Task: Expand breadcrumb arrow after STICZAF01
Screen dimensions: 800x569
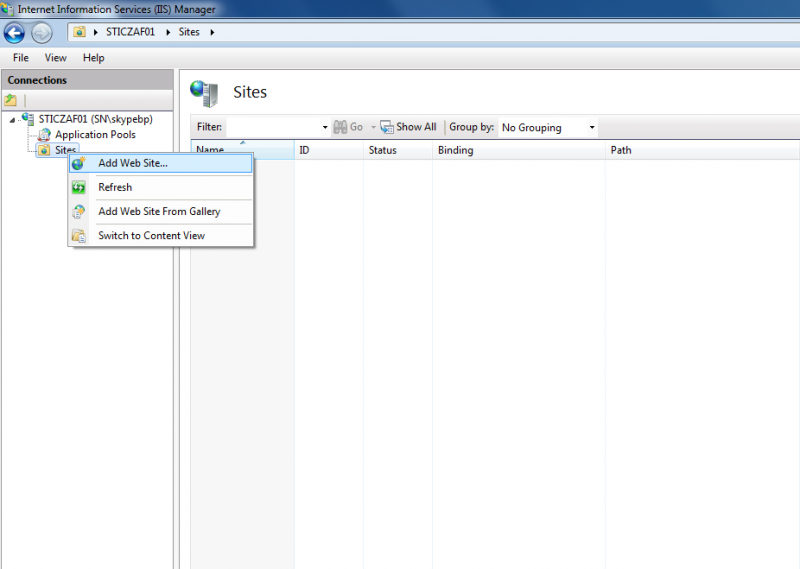Action: pyautogui.click(x=168, y=32)
